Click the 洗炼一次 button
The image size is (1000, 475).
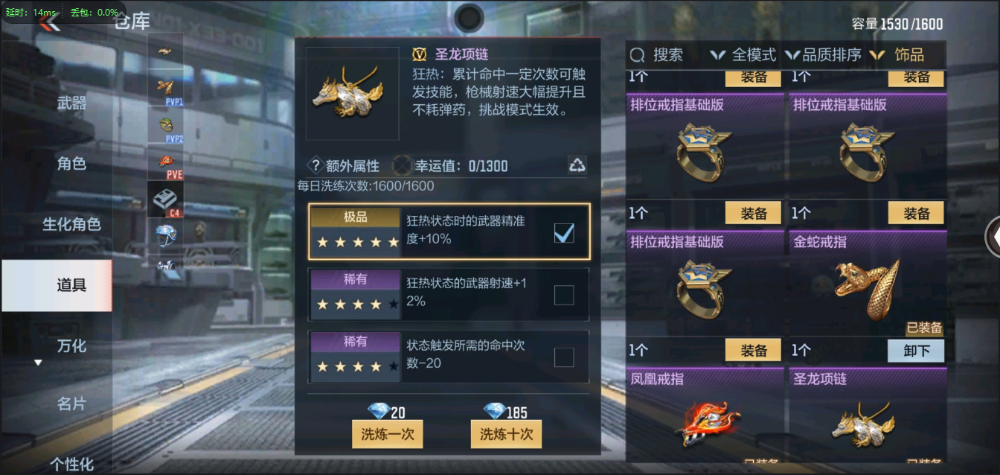click(388, 435)
